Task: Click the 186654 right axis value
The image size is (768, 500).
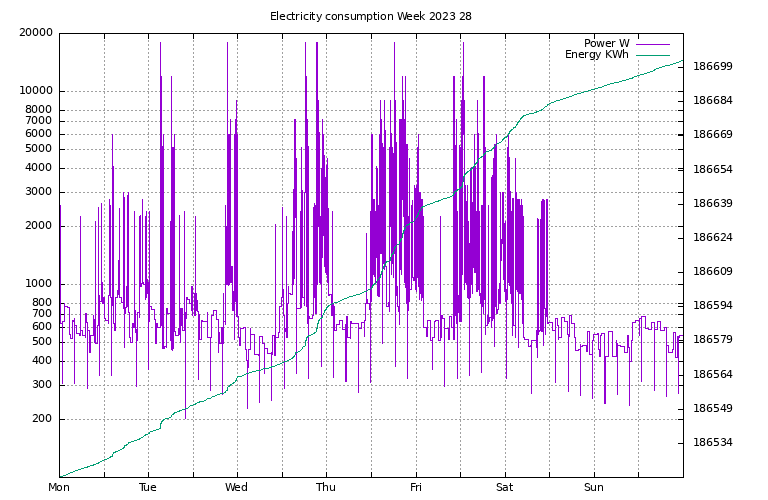Action: pos(713,169)
